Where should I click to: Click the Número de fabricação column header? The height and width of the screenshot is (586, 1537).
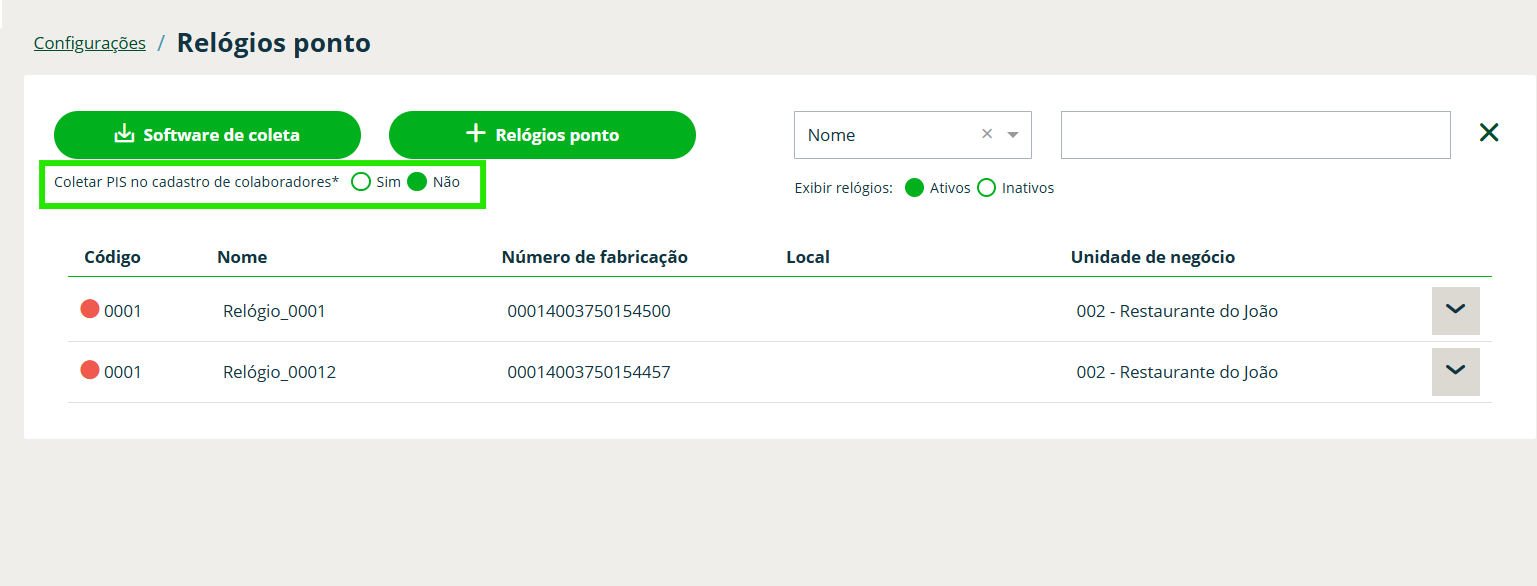[594, 257]
